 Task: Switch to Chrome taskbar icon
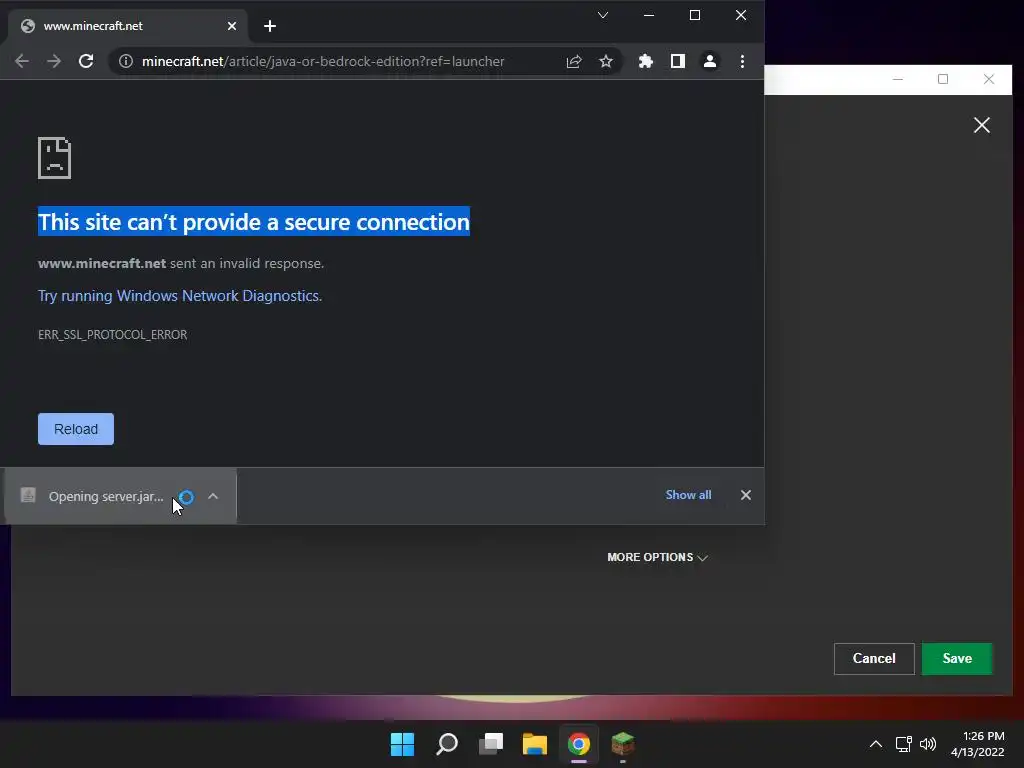[579, 744]
